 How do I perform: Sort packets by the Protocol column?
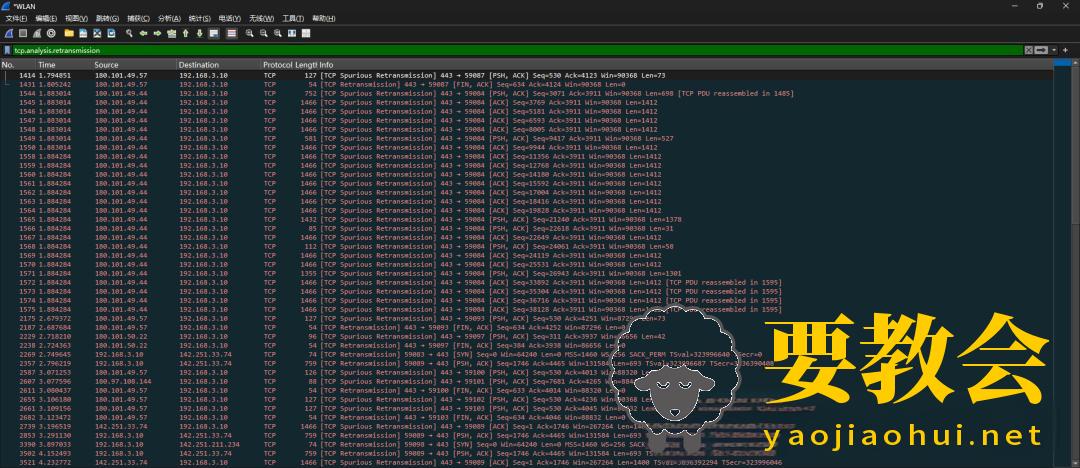click(x=278, y=65)
